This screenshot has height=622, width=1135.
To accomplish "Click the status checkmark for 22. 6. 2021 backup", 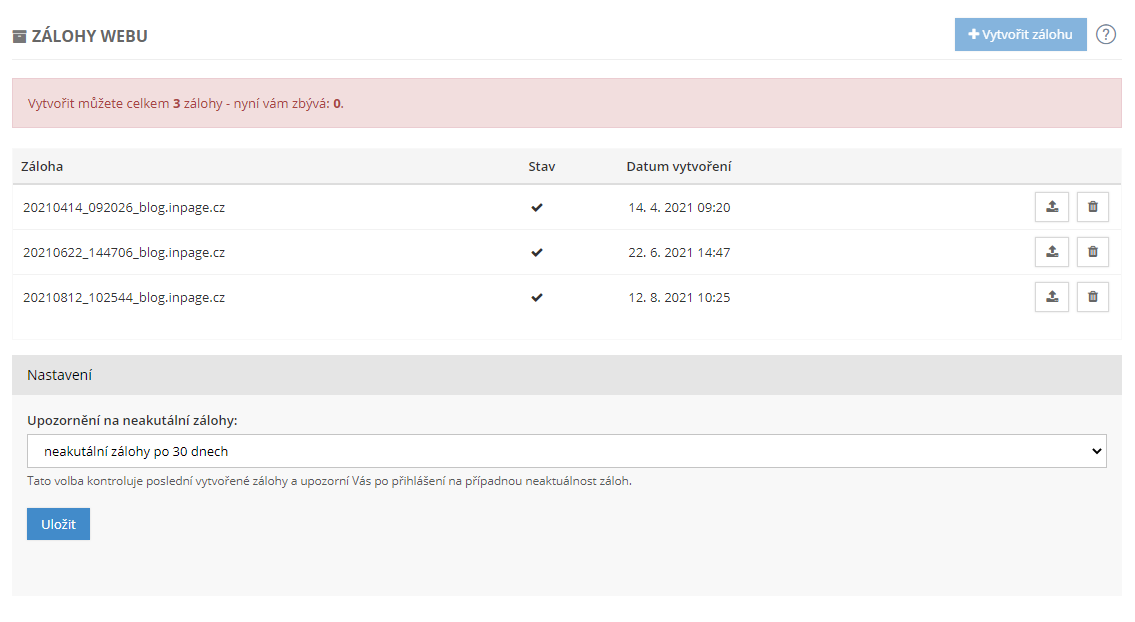I will pyautogui.click(x=537, y=253).
